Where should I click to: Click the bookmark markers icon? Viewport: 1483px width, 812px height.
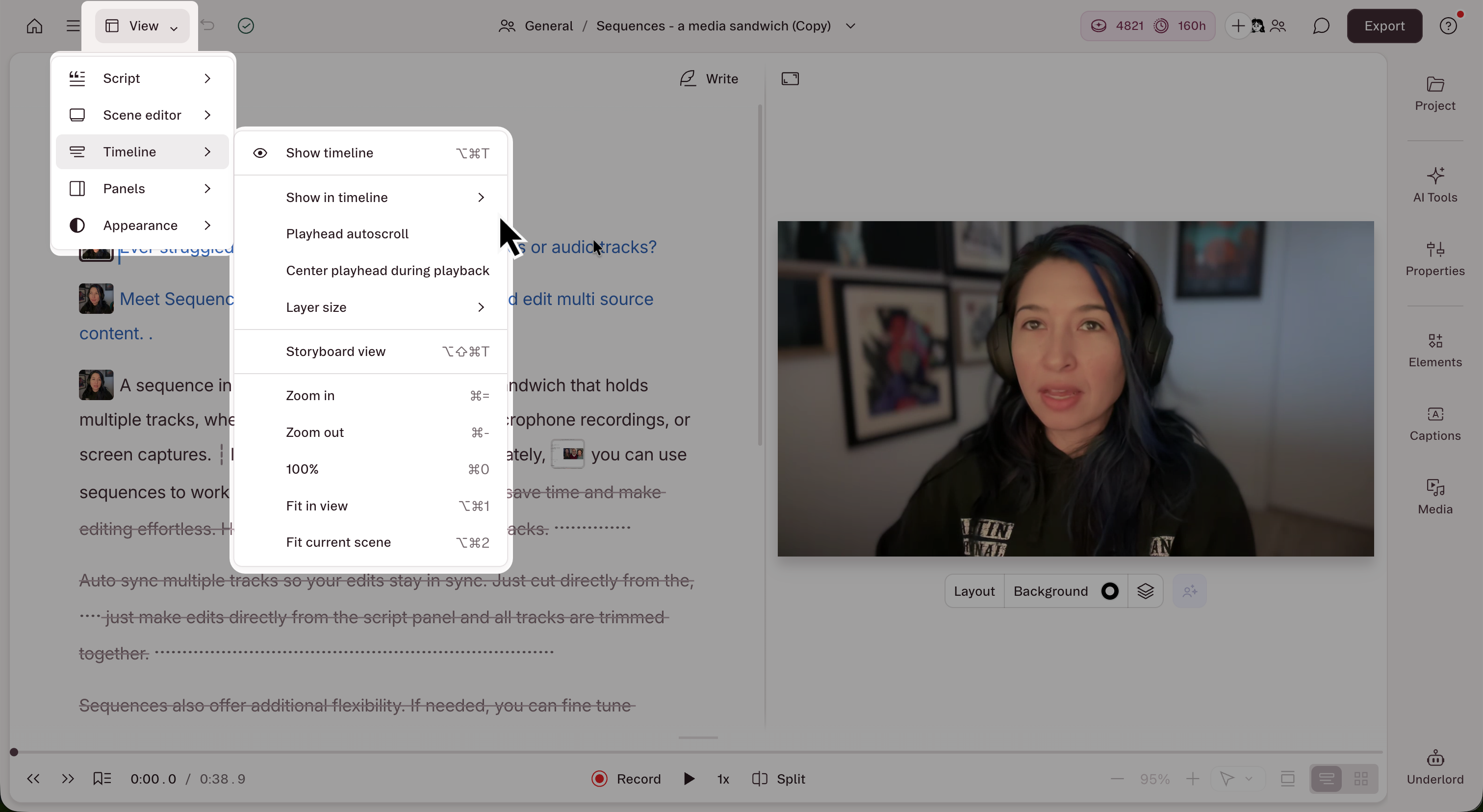click(102, 779)
